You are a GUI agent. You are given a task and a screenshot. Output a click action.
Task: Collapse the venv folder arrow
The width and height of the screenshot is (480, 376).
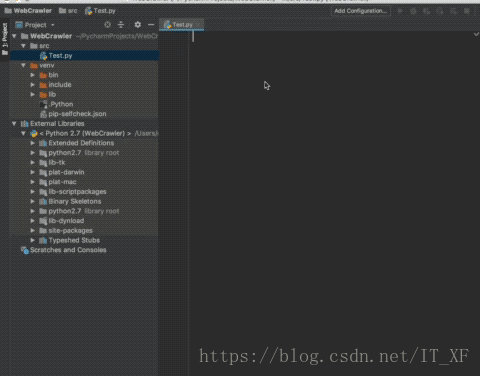click(x=24, y=65)
